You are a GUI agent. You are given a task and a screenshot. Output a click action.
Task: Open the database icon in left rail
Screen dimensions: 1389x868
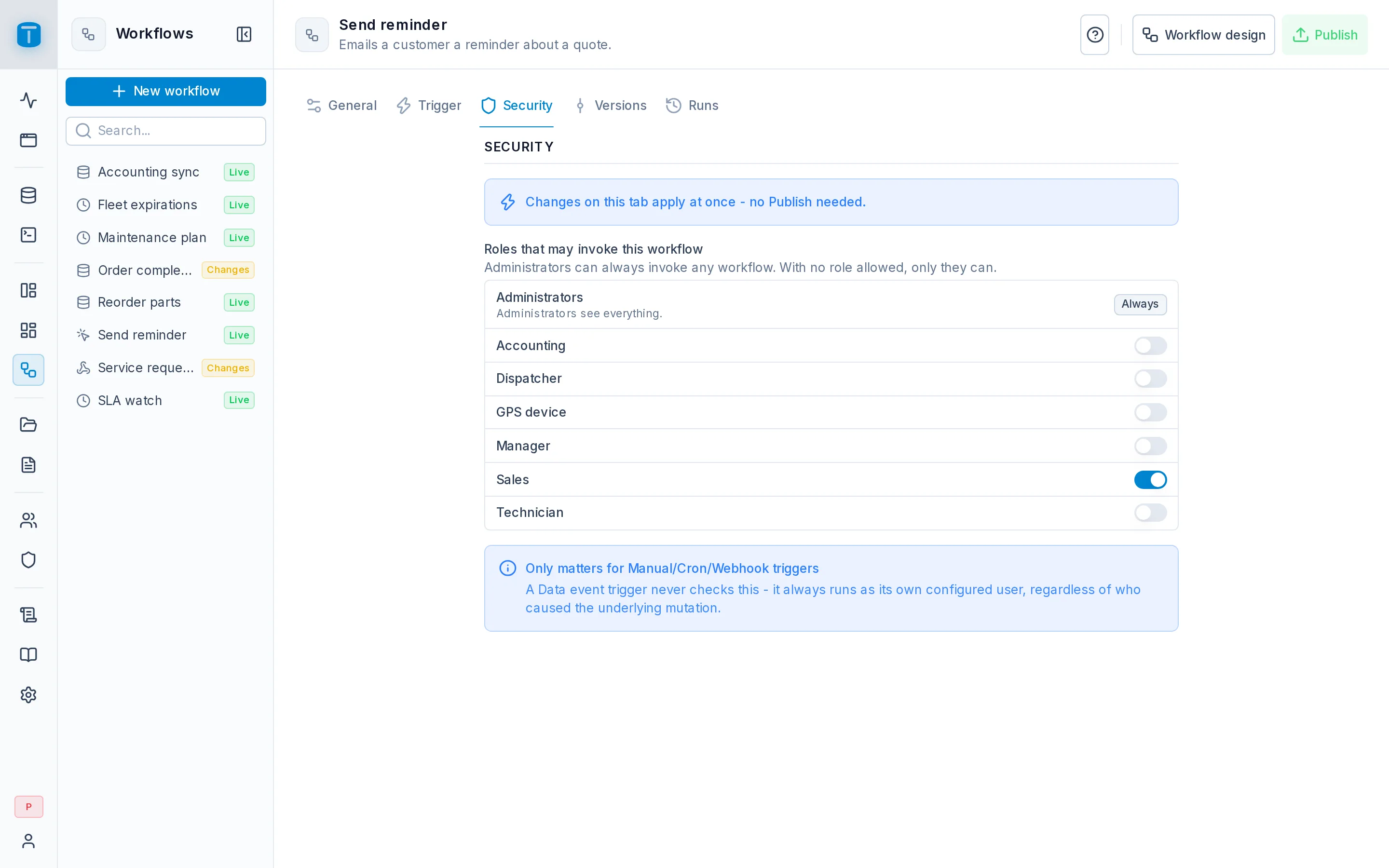(29, 195)
